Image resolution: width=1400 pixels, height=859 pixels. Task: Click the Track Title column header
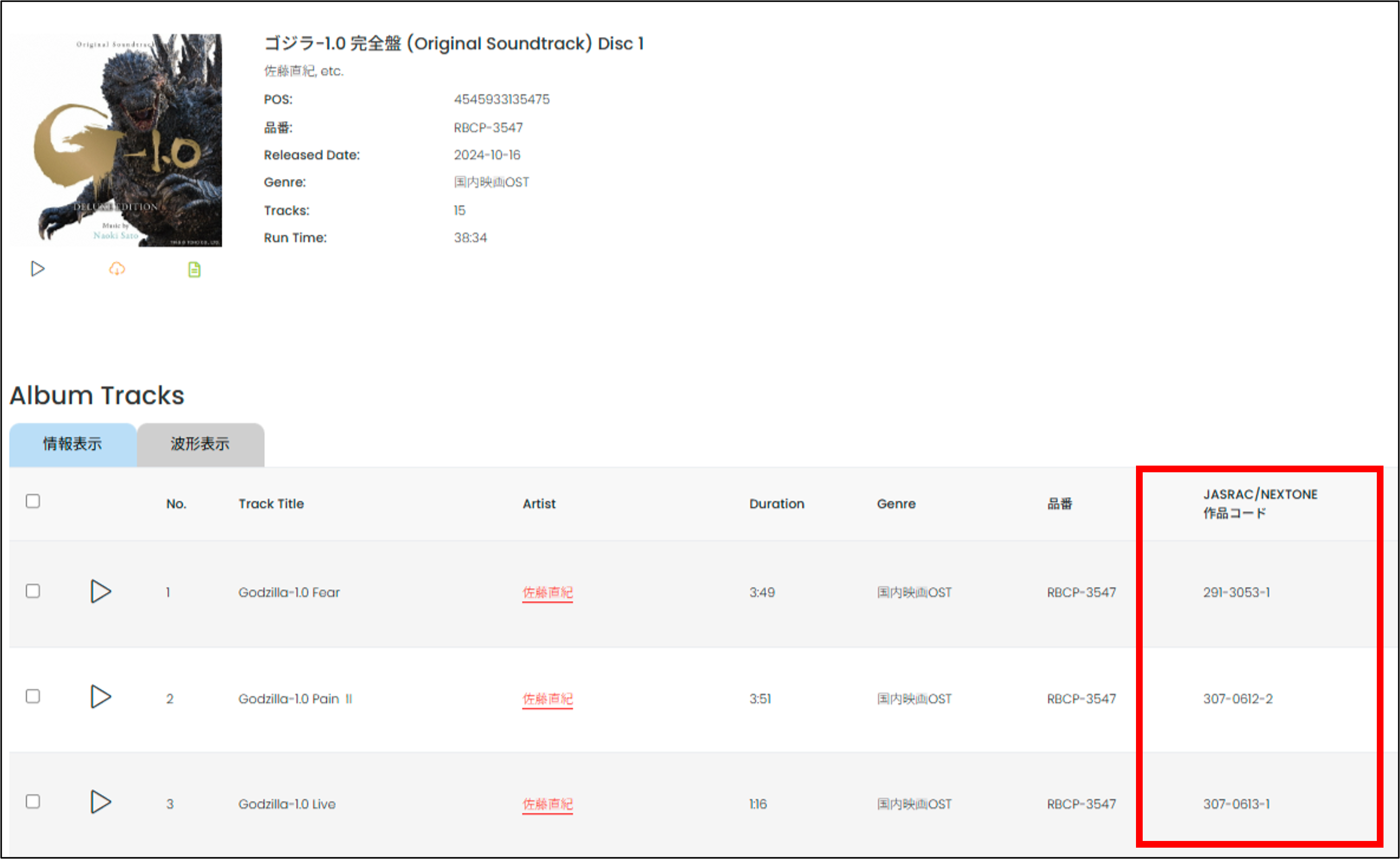tap(271, 504)
